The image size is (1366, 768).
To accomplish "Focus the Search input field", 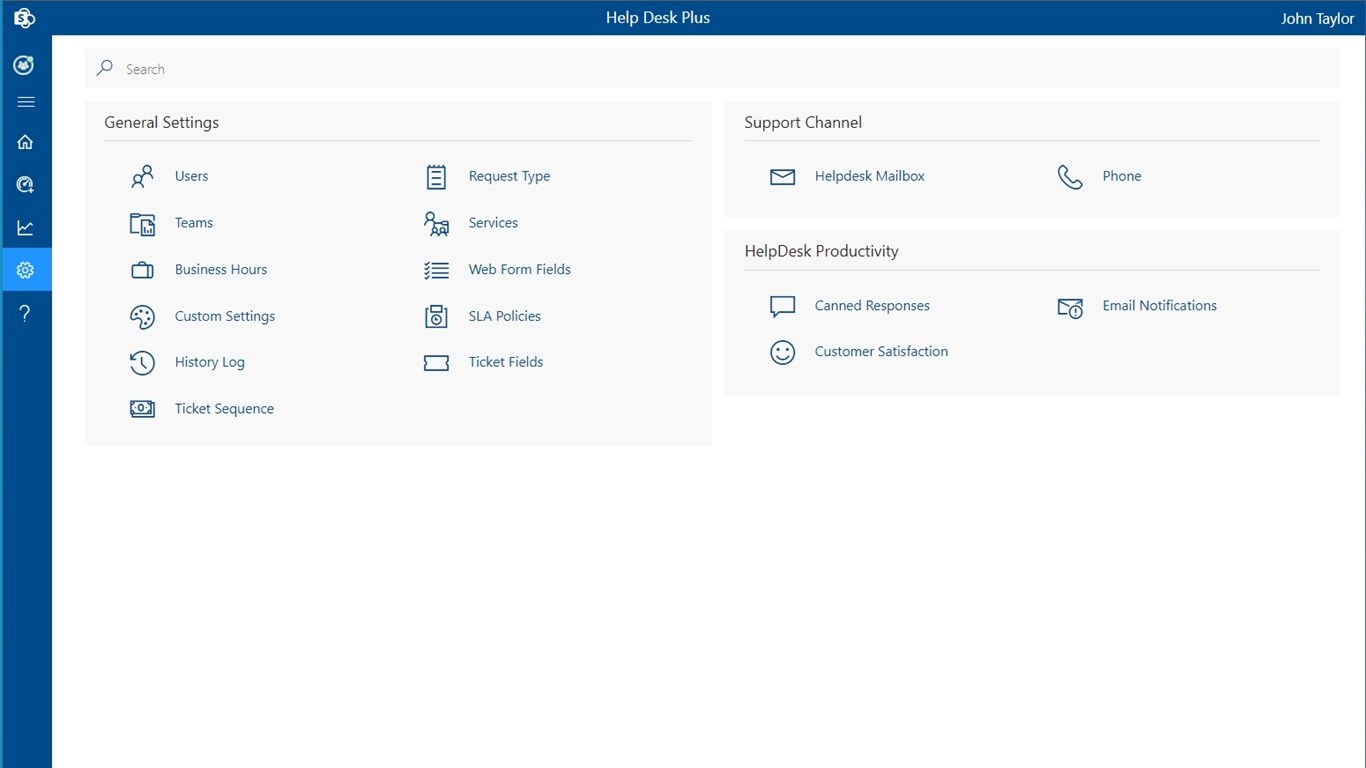I will pos(712,69).
